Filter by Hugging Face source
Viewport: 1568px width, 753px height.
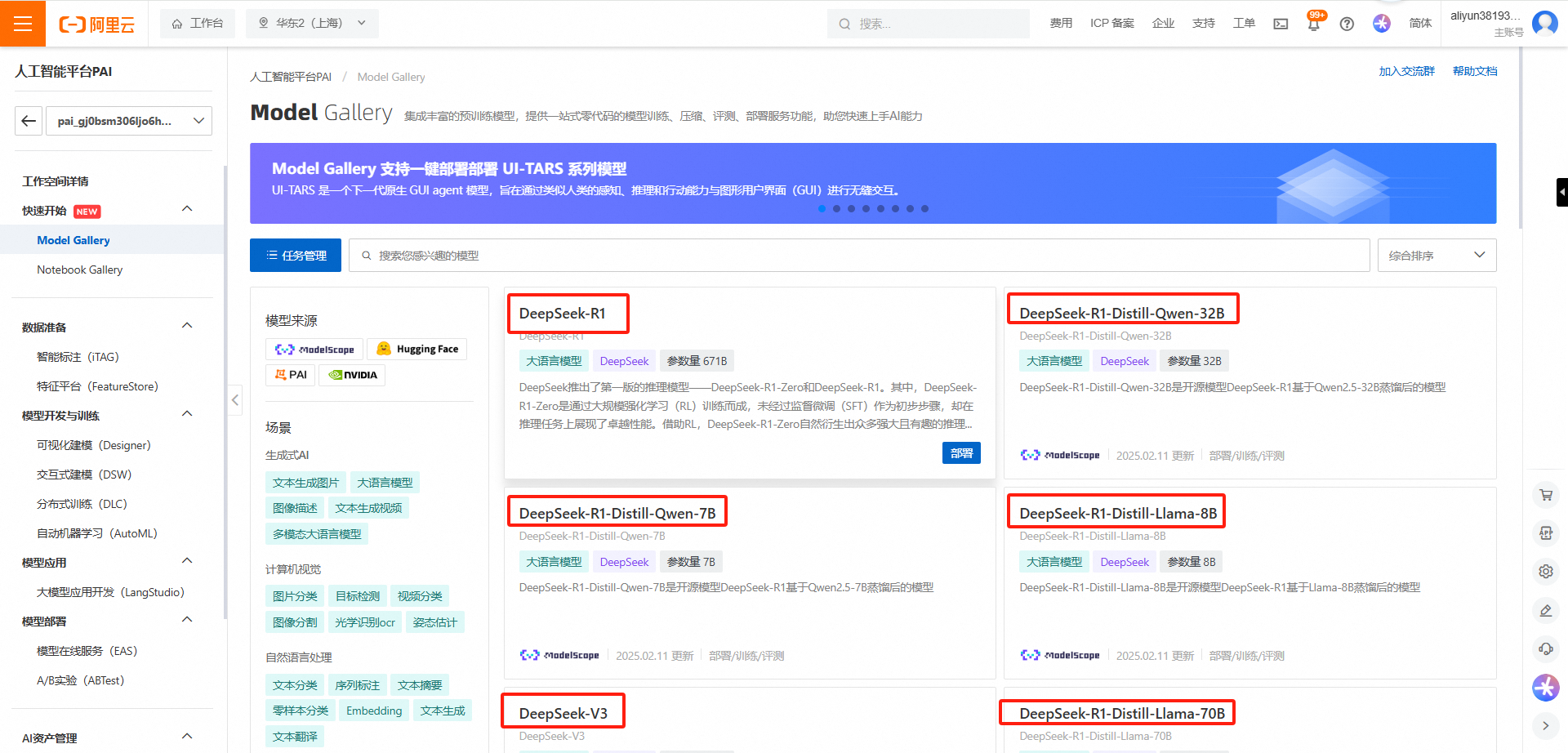[416, 350]
